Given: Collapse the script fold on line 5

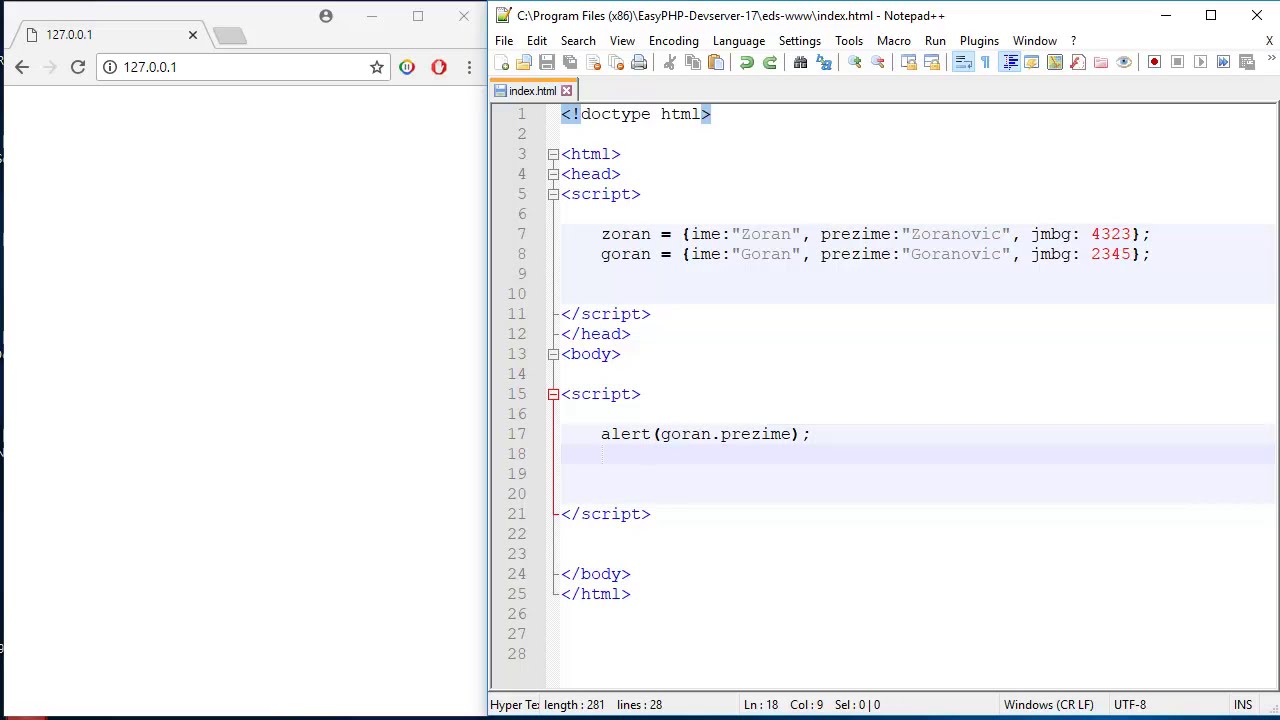Looking at the screenshot, I should [553, 194].
